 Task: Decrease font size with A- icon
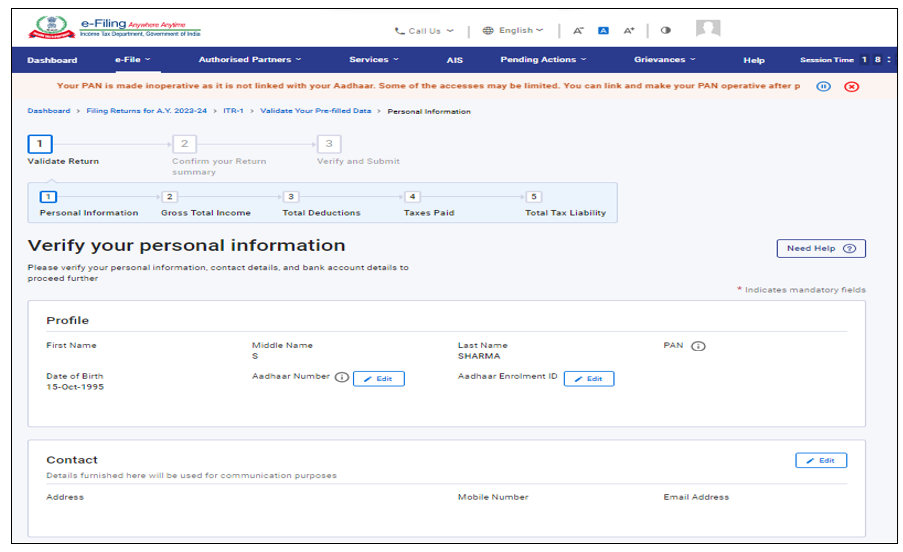[578, 31]
